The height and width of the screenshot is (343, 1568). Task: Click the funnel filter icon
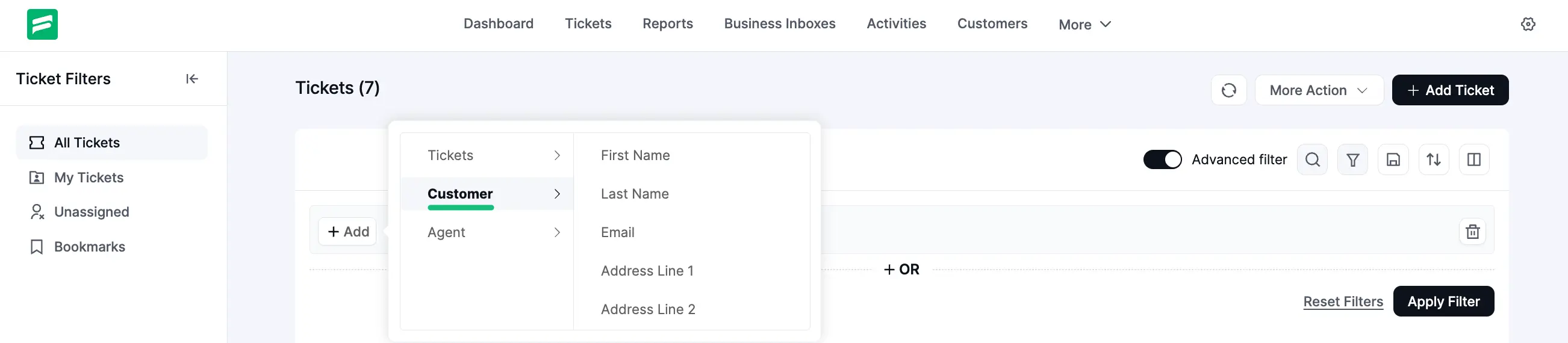click(x=1352, y=160)
